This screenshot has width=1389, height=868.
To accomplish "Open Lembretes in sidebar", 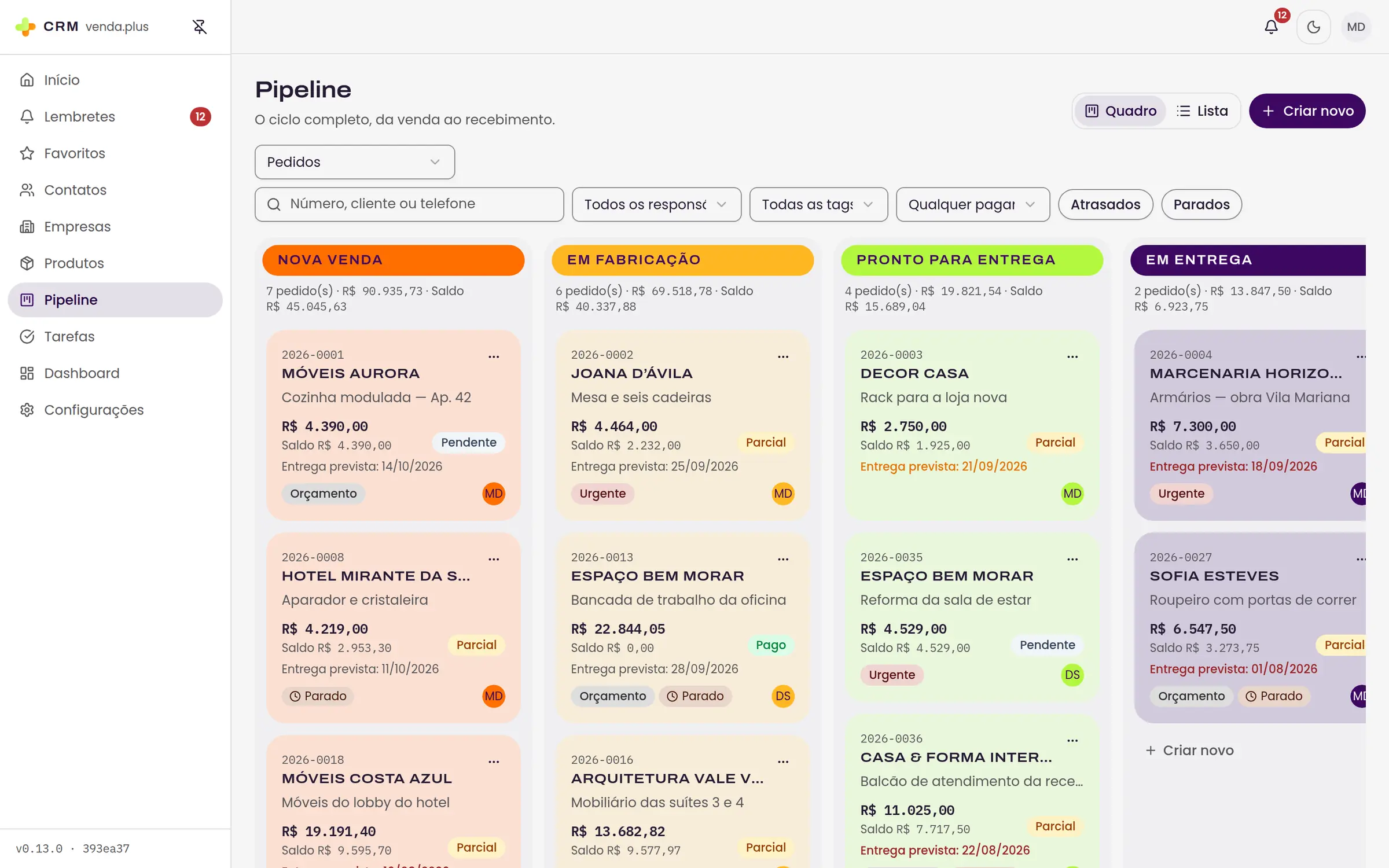I will pyautogui.click(x=115, y=116).
